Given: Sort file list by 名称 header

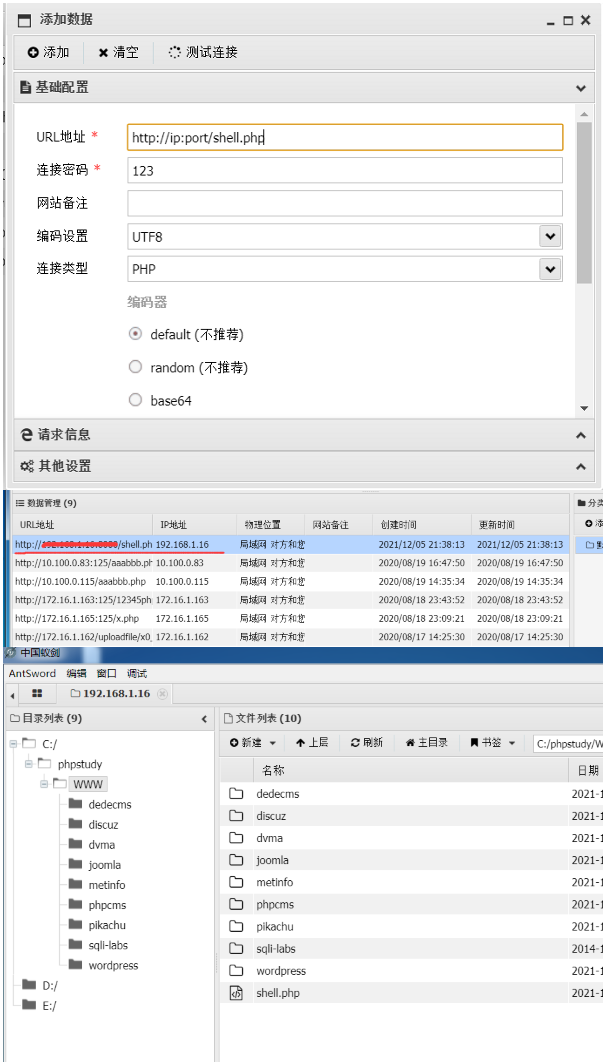Looking at the screenshot, I should point(410,770).
